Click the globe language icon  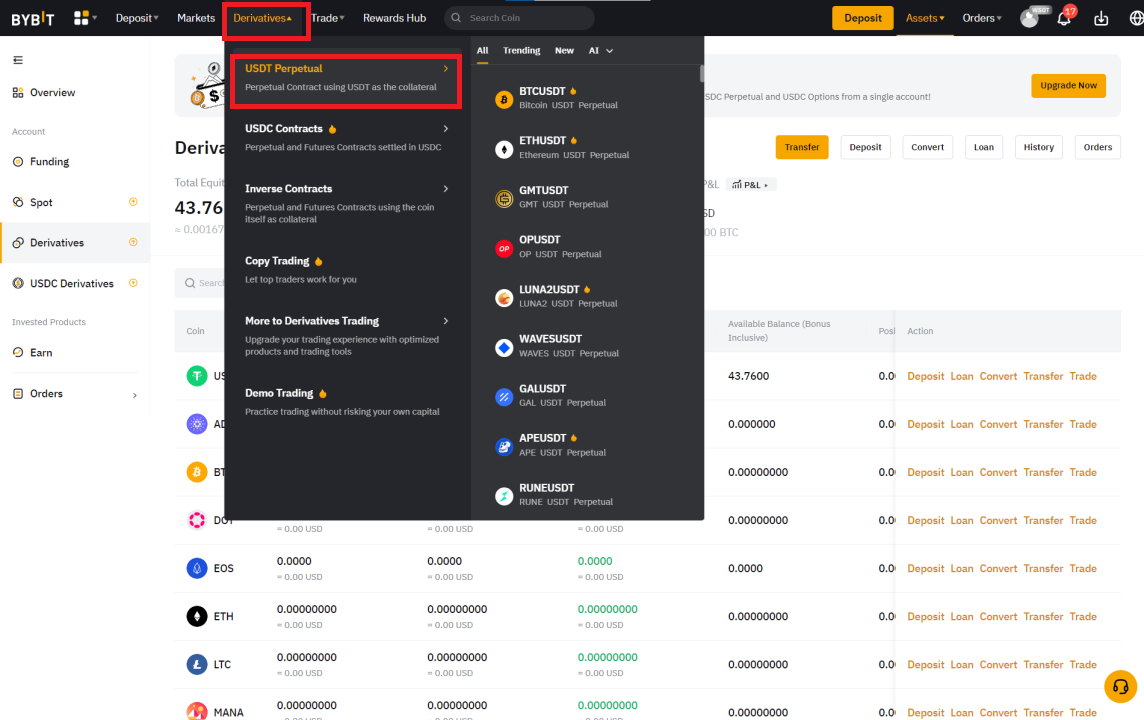coord(1135,18)
